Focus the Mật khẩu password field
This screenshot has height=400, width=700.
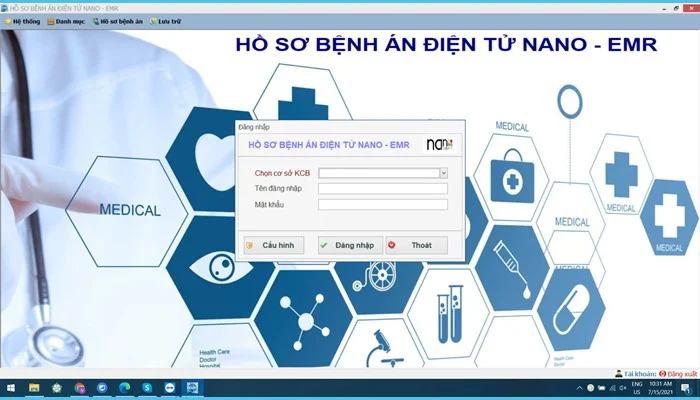pyautogui.click(x=383, y=205)
